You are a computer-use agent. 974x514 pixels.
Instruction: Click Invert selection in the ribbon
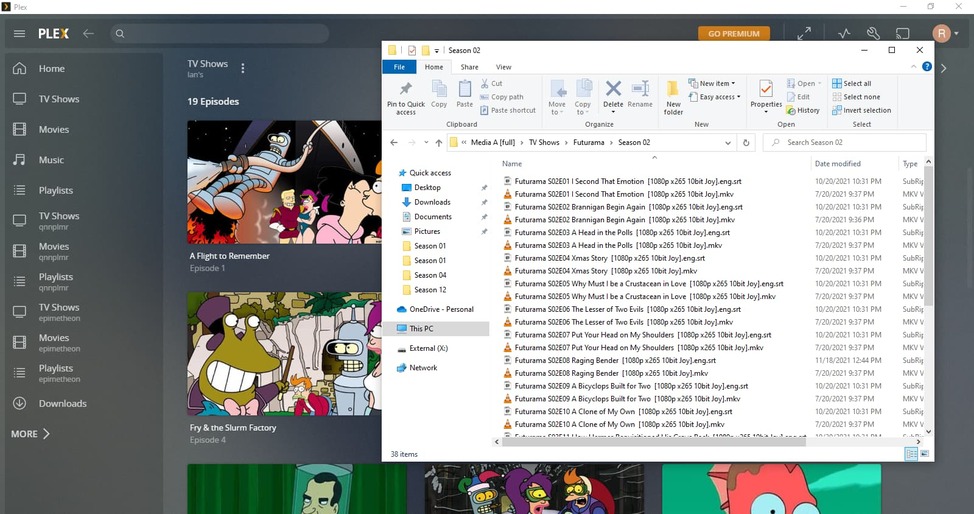pyautogui.click(x=862, y=110)
